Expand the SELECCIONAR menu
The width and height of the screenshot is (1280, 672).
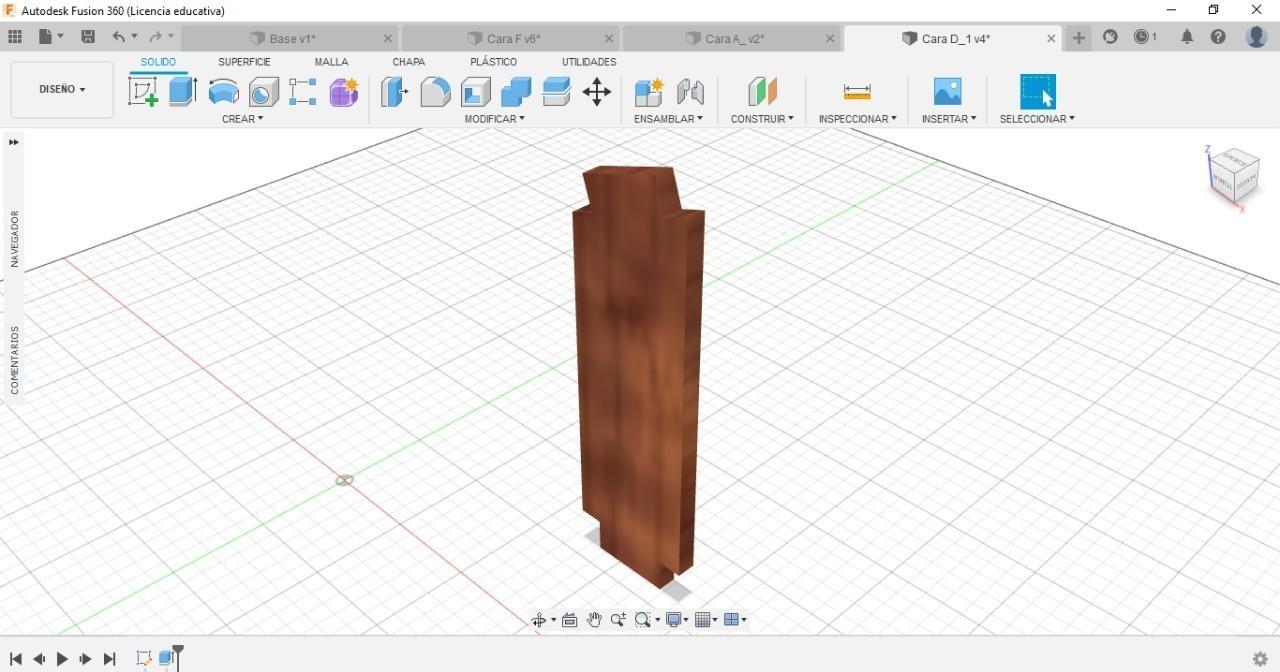pos(1037,119)
